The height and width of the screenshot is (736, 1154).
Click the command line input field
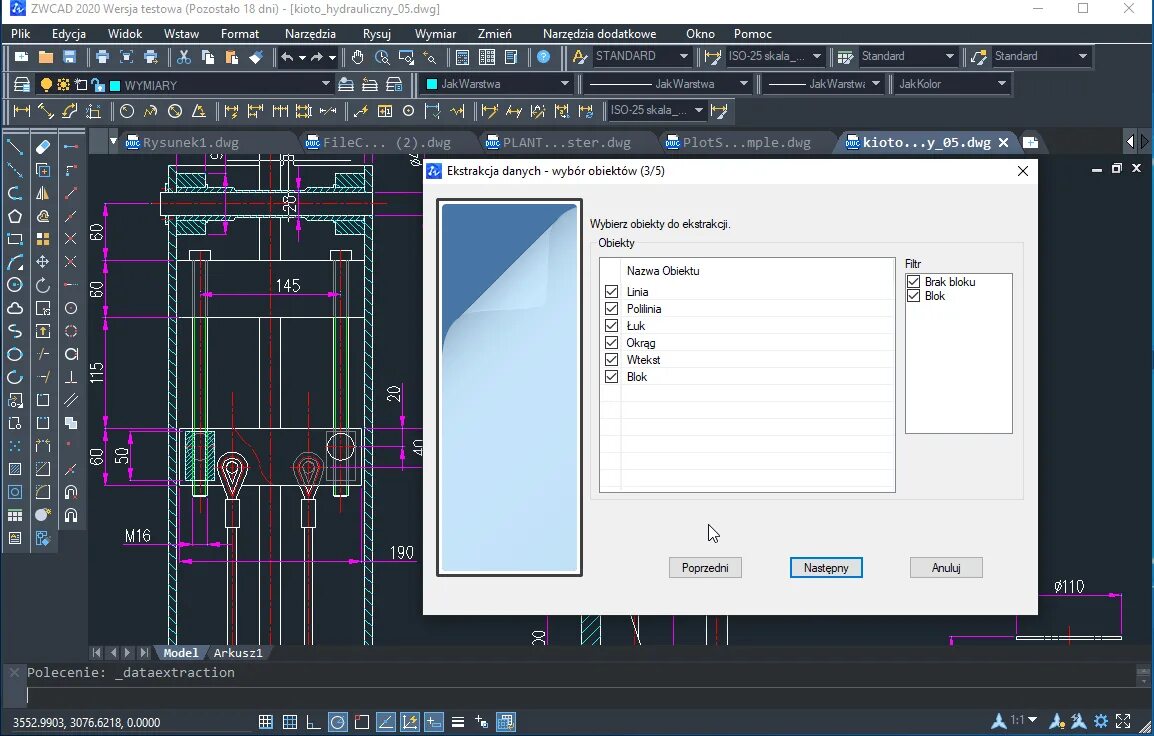[500, 696]
